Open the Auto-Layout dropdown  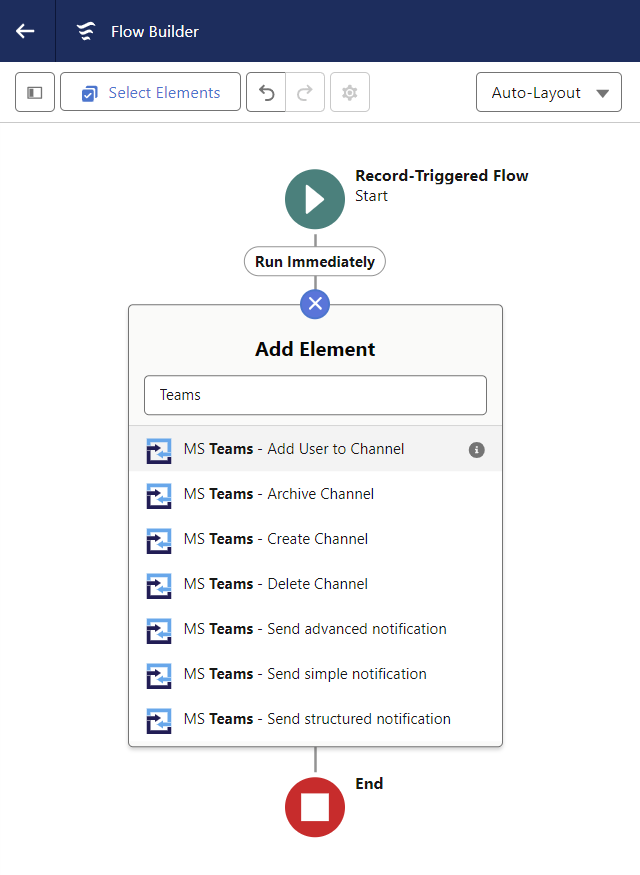tap(548, 92)
